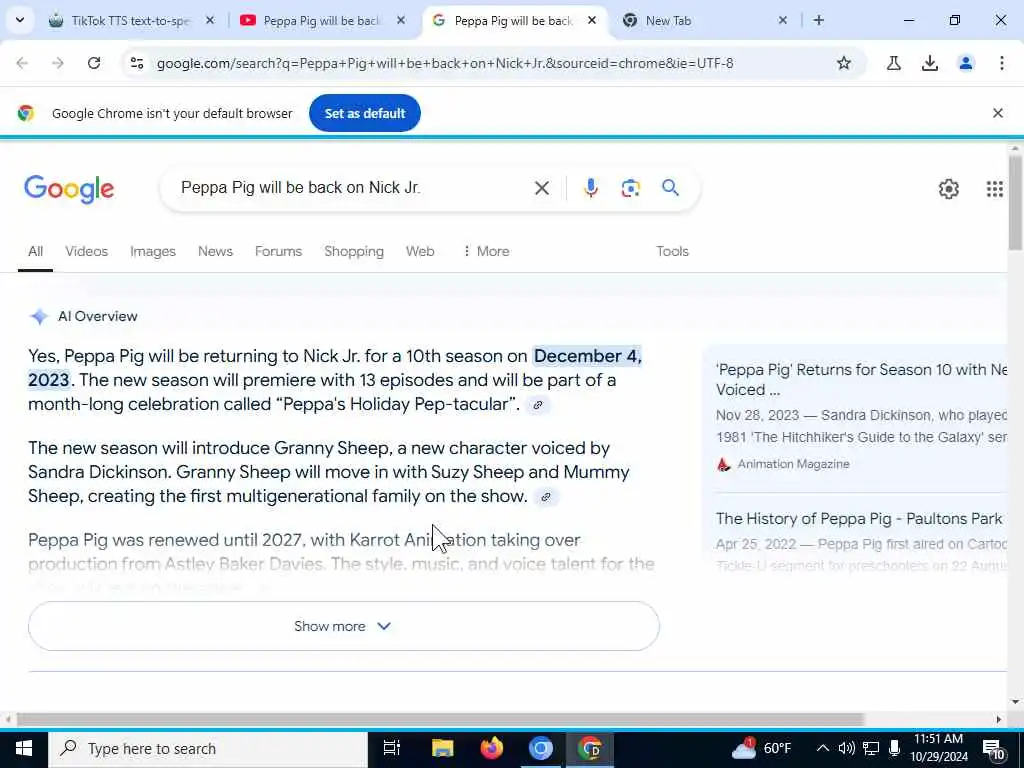The image size is (1024, 768).
Task: Open the network status tray icon
Action: coord(871,748)
